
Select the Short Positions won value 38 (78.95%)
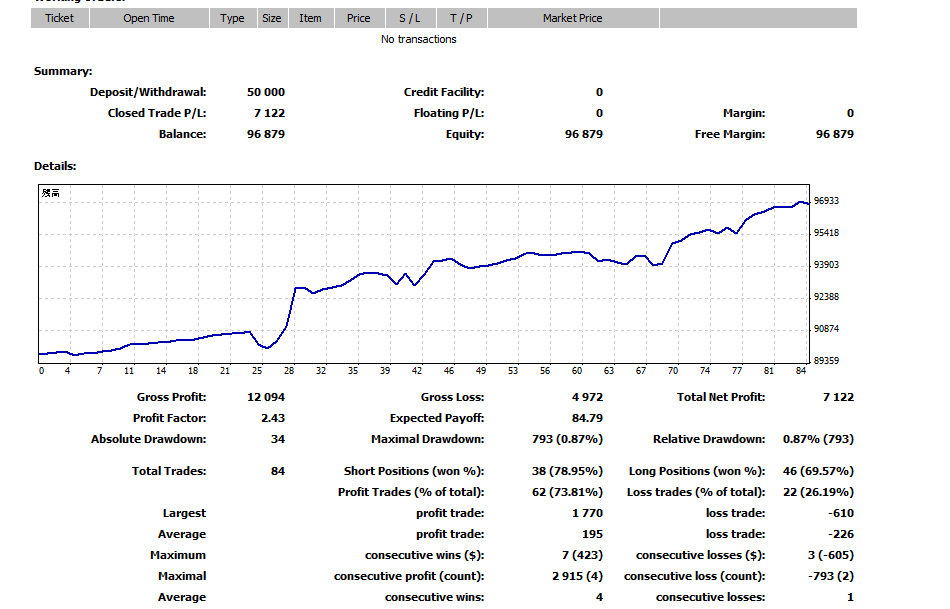[x=565, y=471]
